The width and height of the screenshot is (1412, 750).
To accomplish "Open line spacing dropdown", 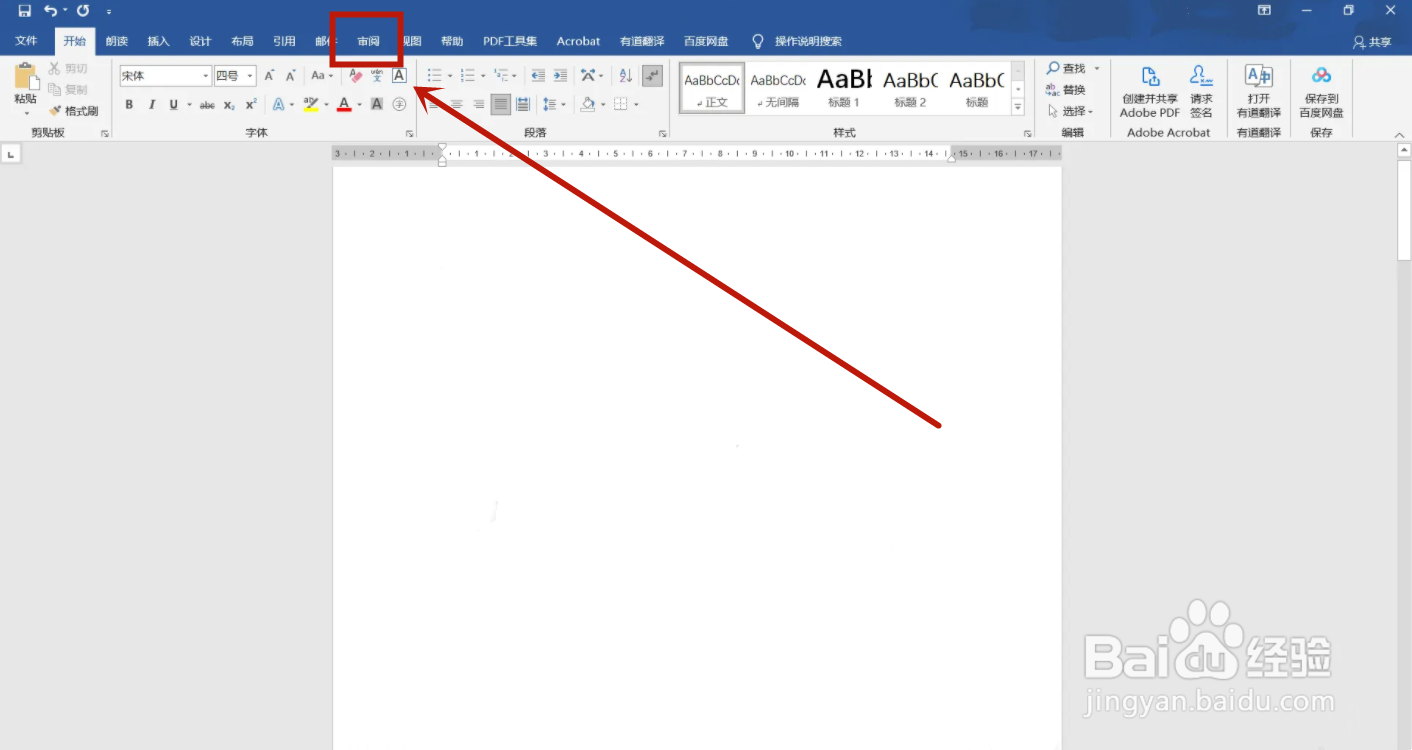I will [x=552, y=104].
